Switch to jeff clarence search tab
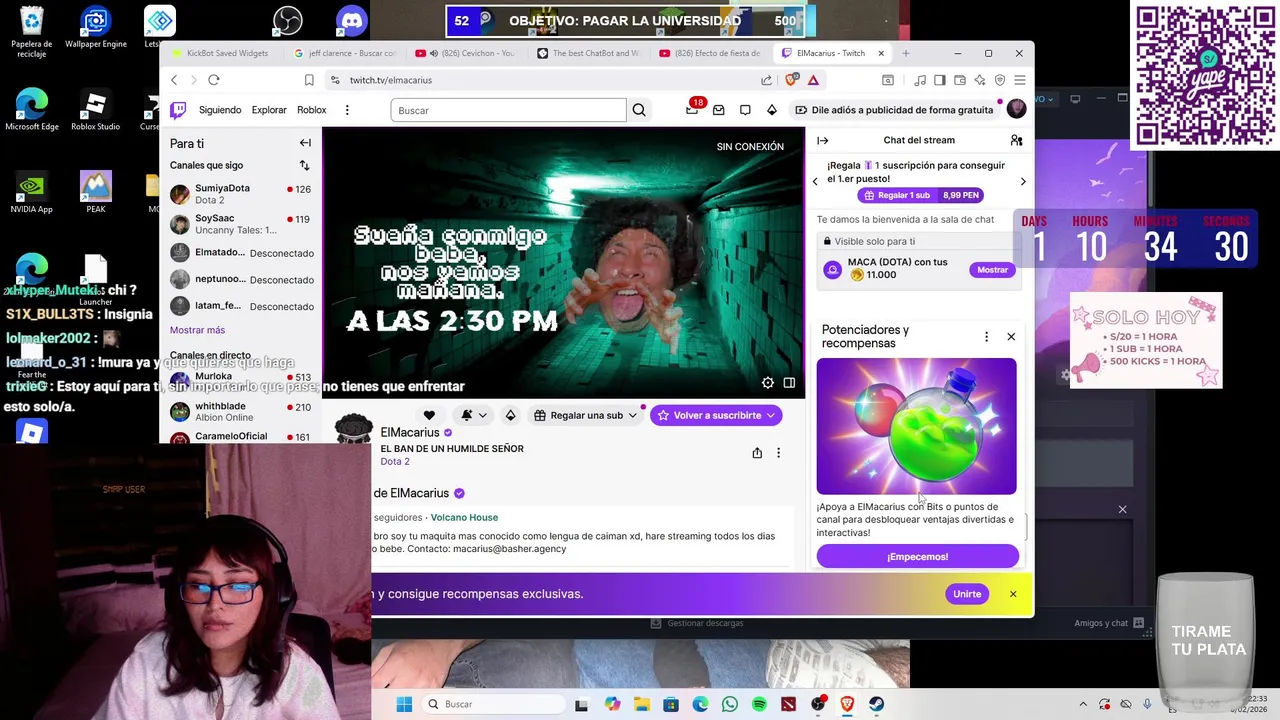1280x720 pixels. coord(343,53)
